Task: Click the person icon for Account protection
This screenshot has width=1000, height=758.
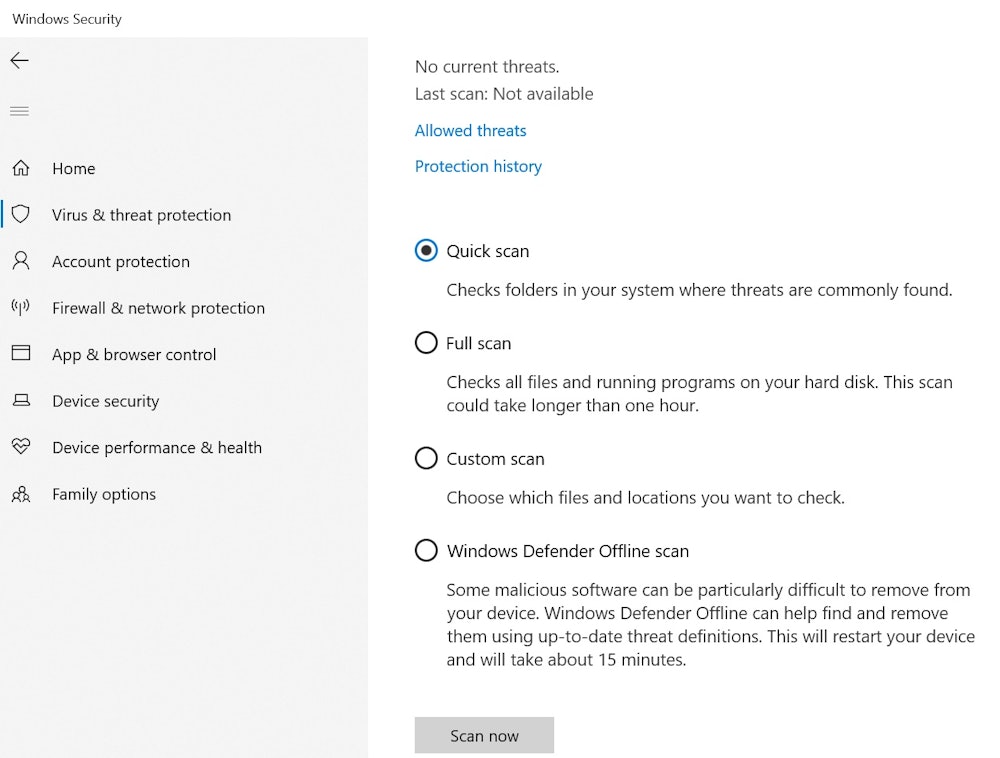Action: pyautogui.click(x=20, y=261)
